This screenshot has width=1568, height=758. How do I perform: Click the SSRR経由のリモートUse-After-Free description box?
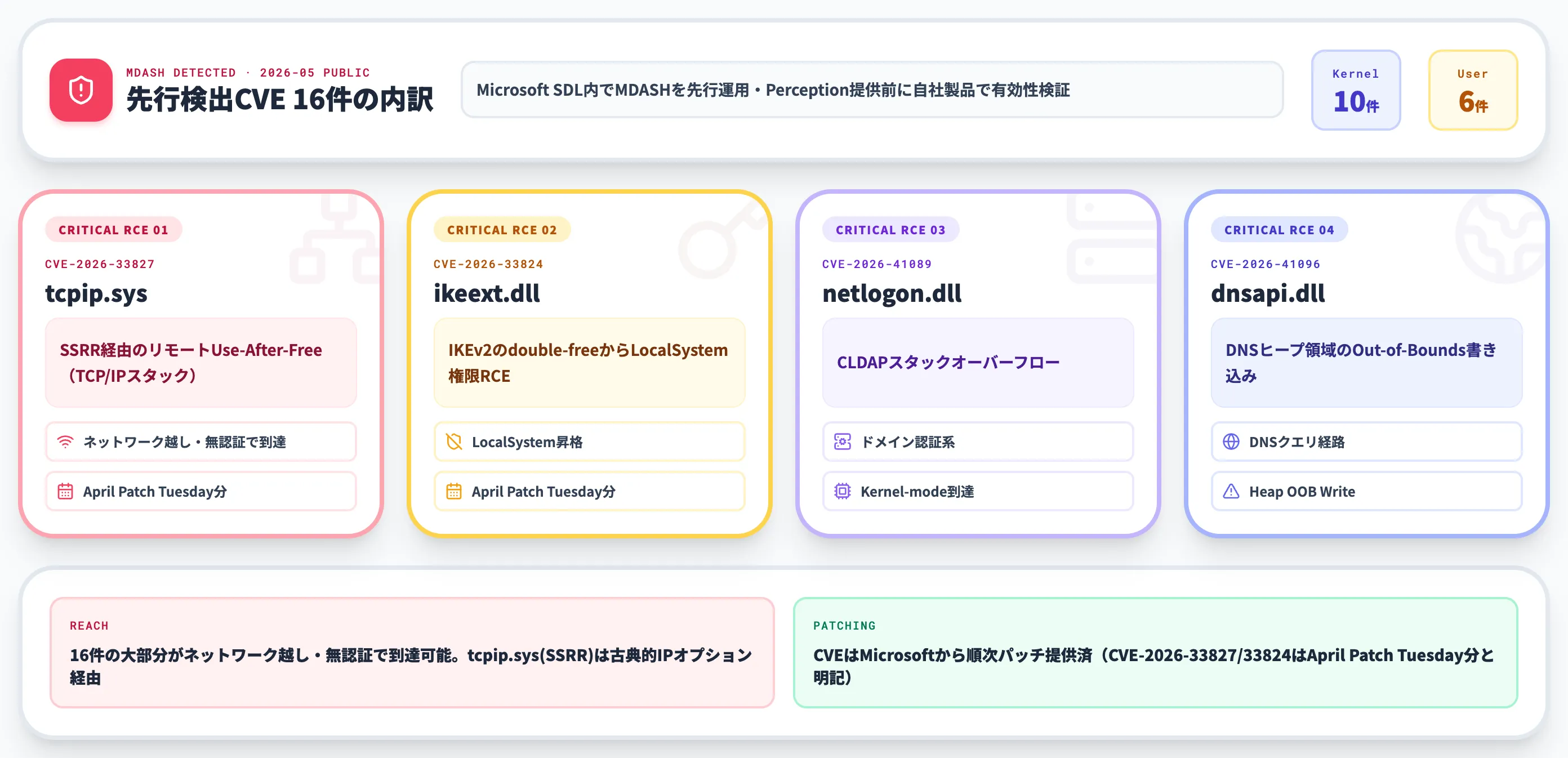(x=201, y=363)
